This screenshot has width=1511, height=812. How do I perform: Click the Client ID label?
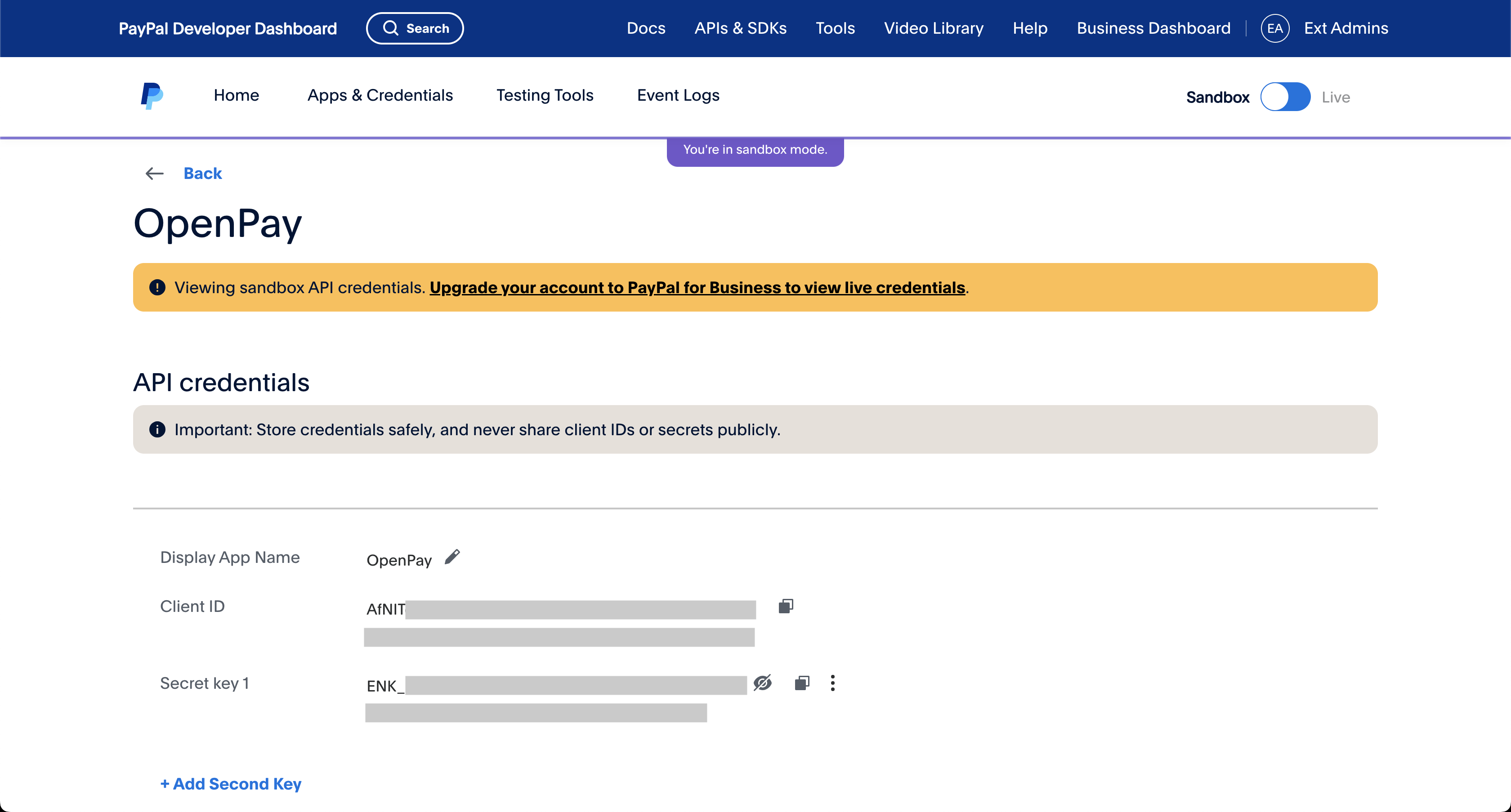coord(192,606)
